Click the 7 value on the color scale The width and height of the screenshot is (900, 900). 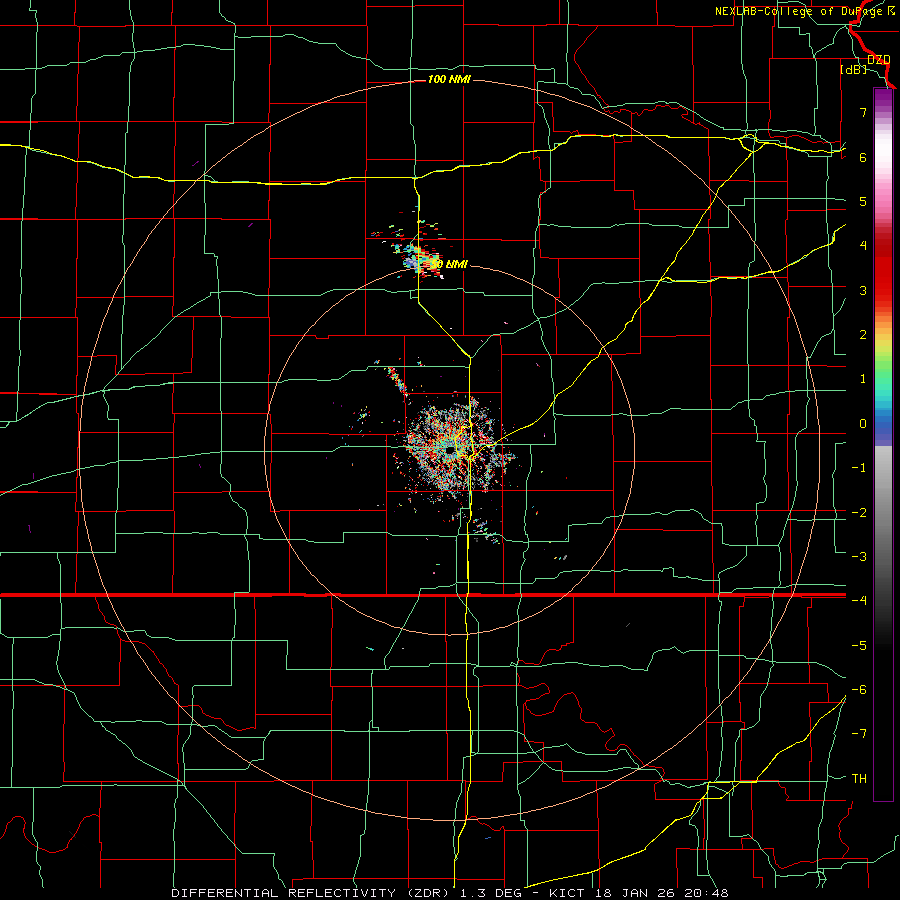(863, 112)
